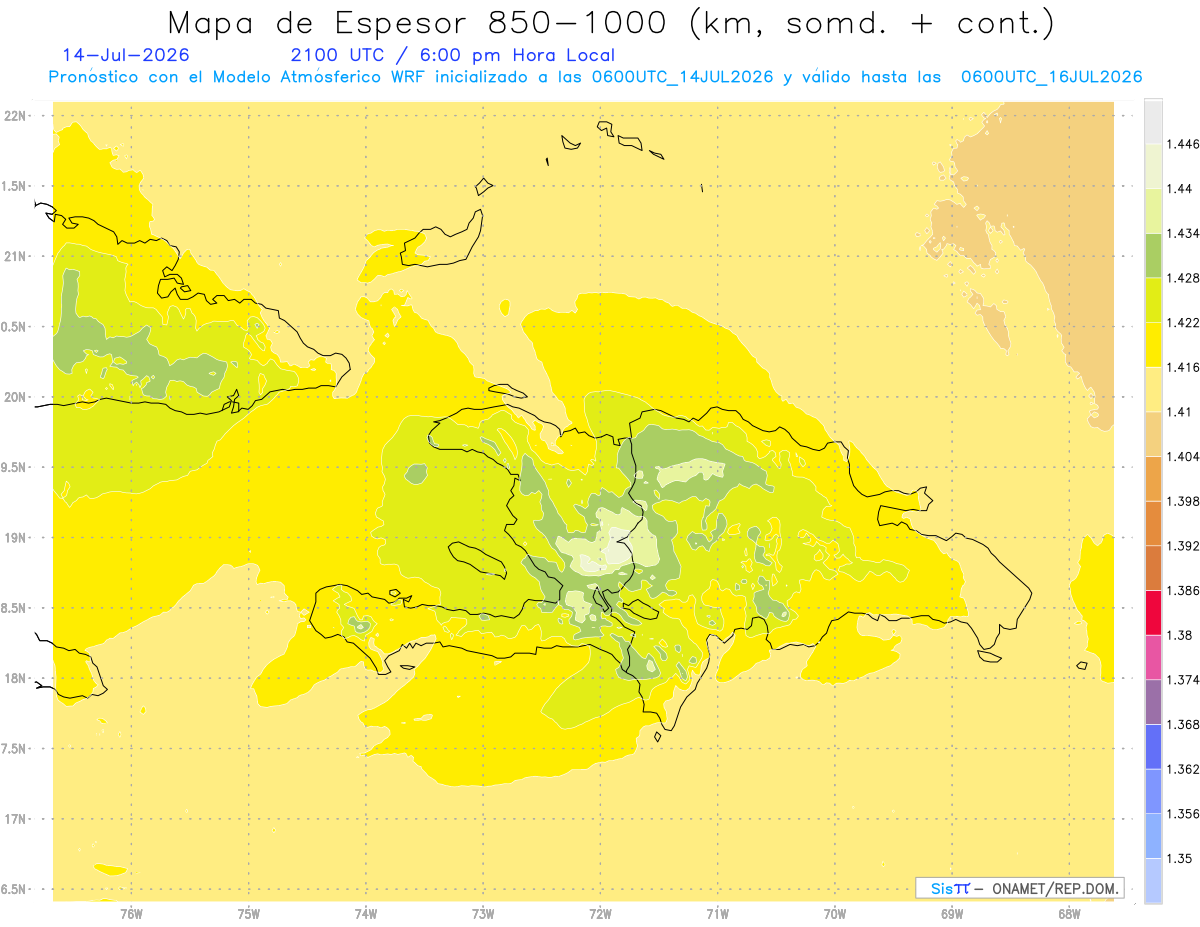Click the orange legend swatch between 1.398 and 1.404
The image size is (1200, 927).
(x=1153, y=478)
